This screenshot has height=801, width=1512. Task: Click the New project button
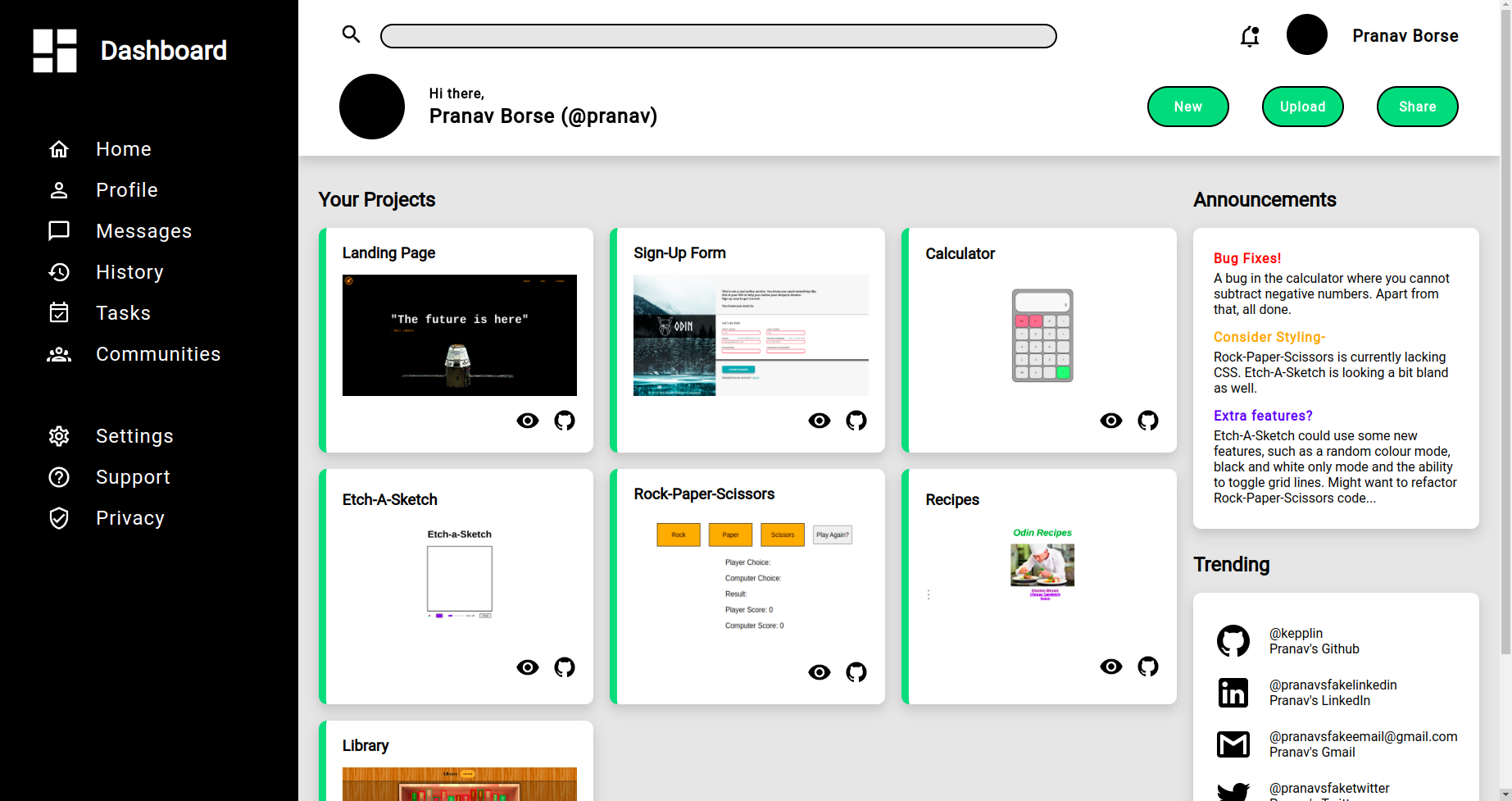point(1187,107)
